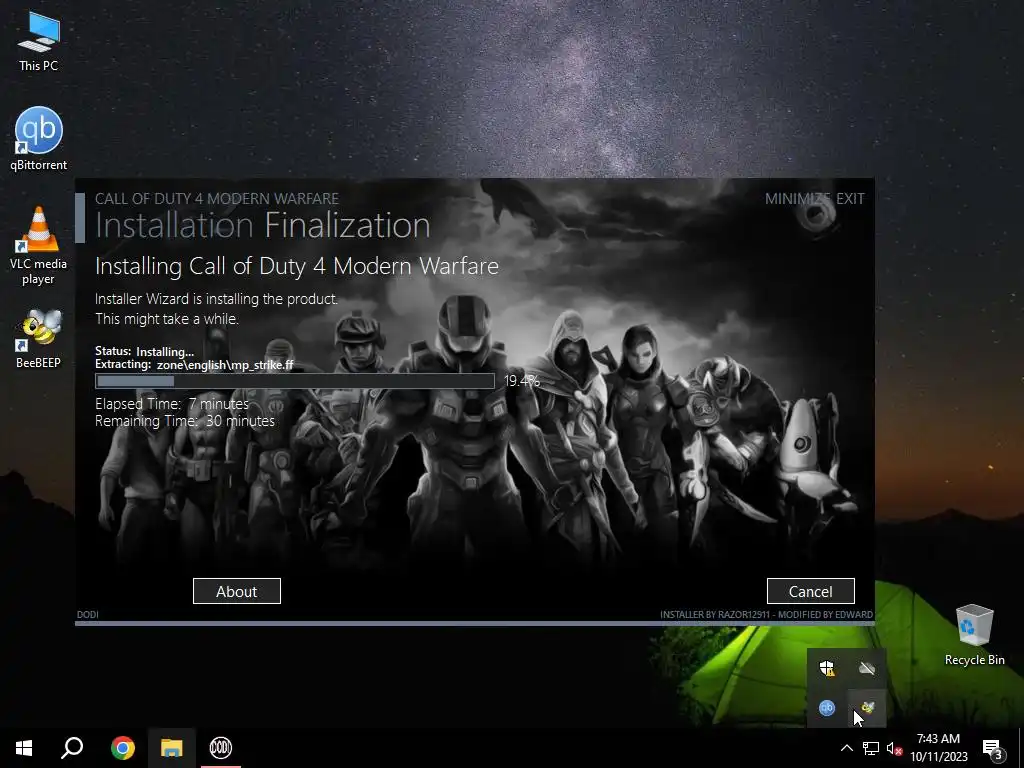Viewport: 1024px width, 768px height.
Task: Open qBittorrent icon in tray overflow
Action: (827, 708)
